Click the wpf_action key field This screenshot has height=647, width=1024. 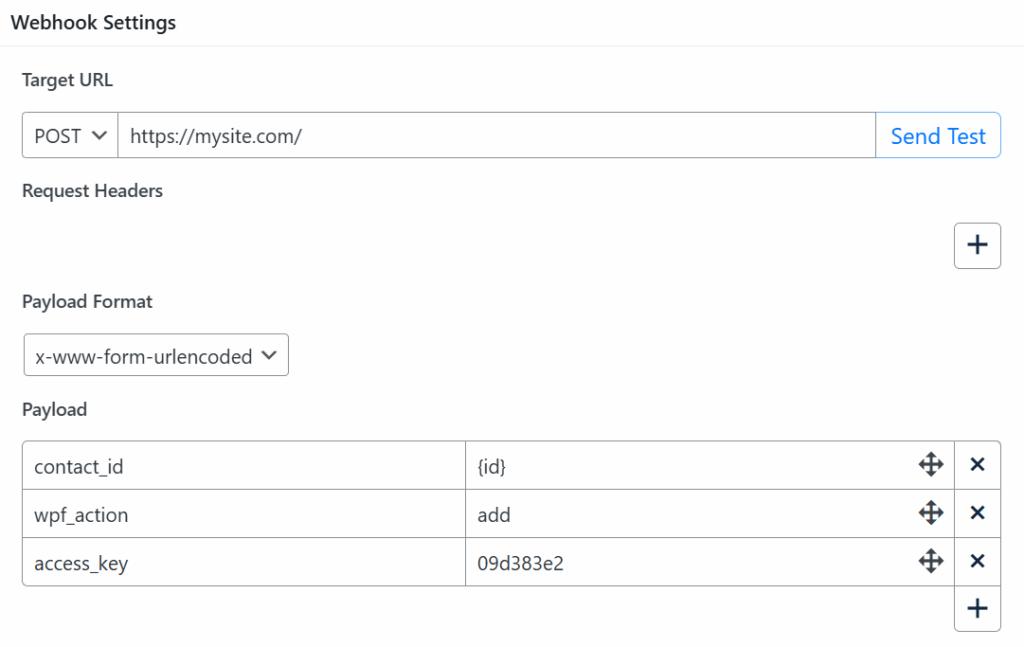click(240, 513)
